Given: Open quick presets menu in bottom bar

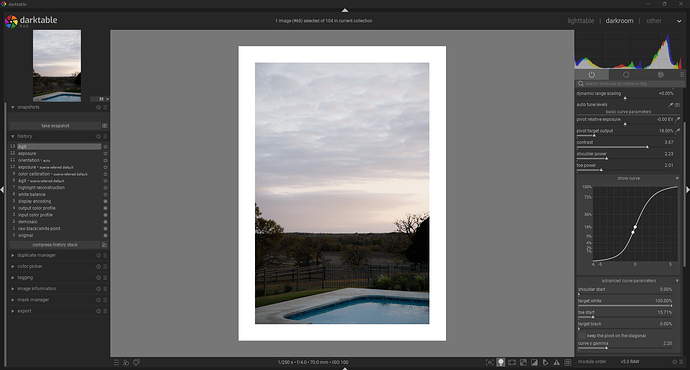Looking at the screenshot, I should (116, 363).
